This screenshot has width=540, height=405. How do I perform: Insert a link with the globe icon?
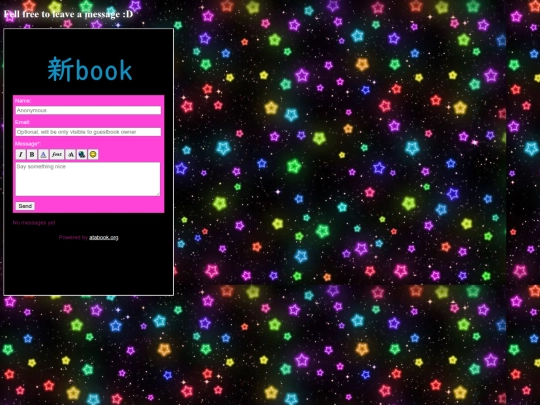pyautogui.click(x=82, y=154)
